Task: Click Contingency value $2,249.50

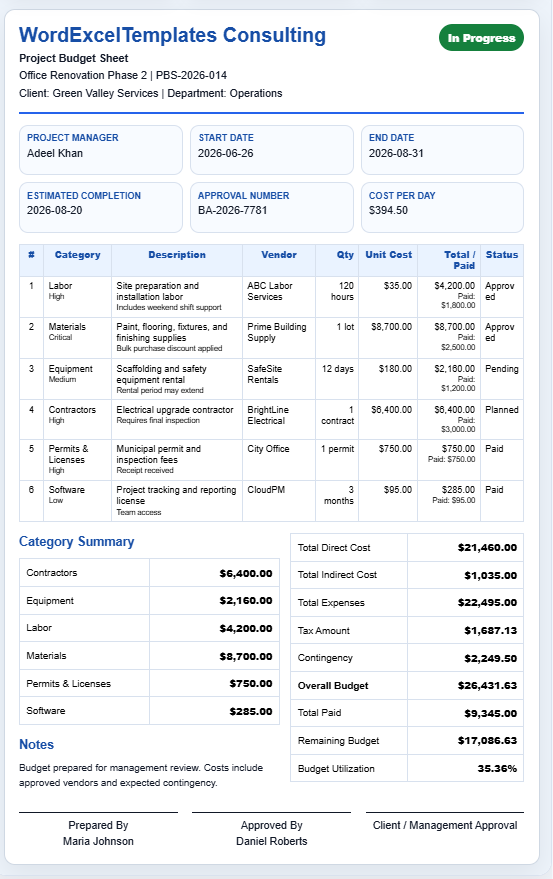Action: click(x=491, y=659)
